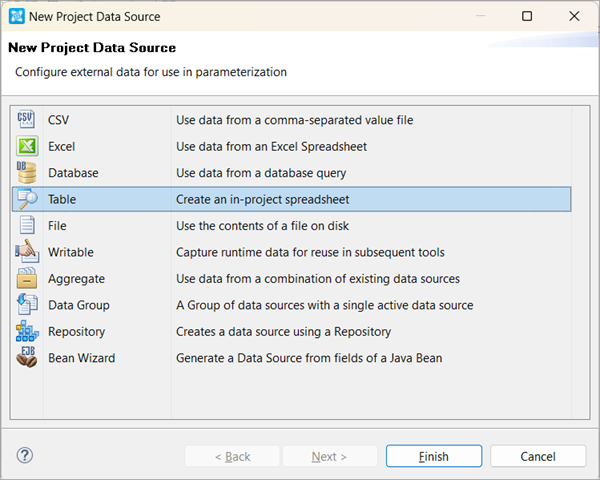Screen dimensions: 600x480
Task: Click 'Generate a Data Source from fields' description
Action: point(309,358)
